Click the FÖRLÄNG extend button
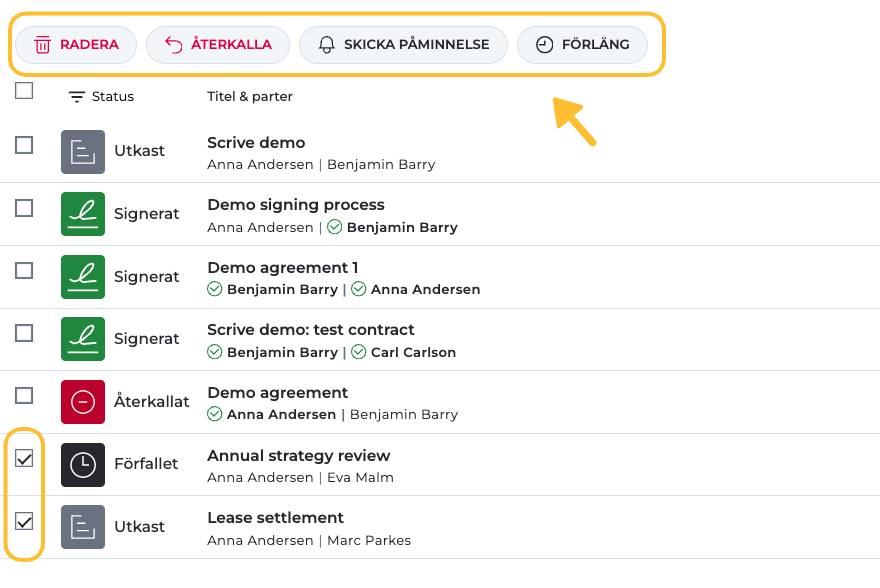Viewport: 880px width, 588px height. click(582, 45)
